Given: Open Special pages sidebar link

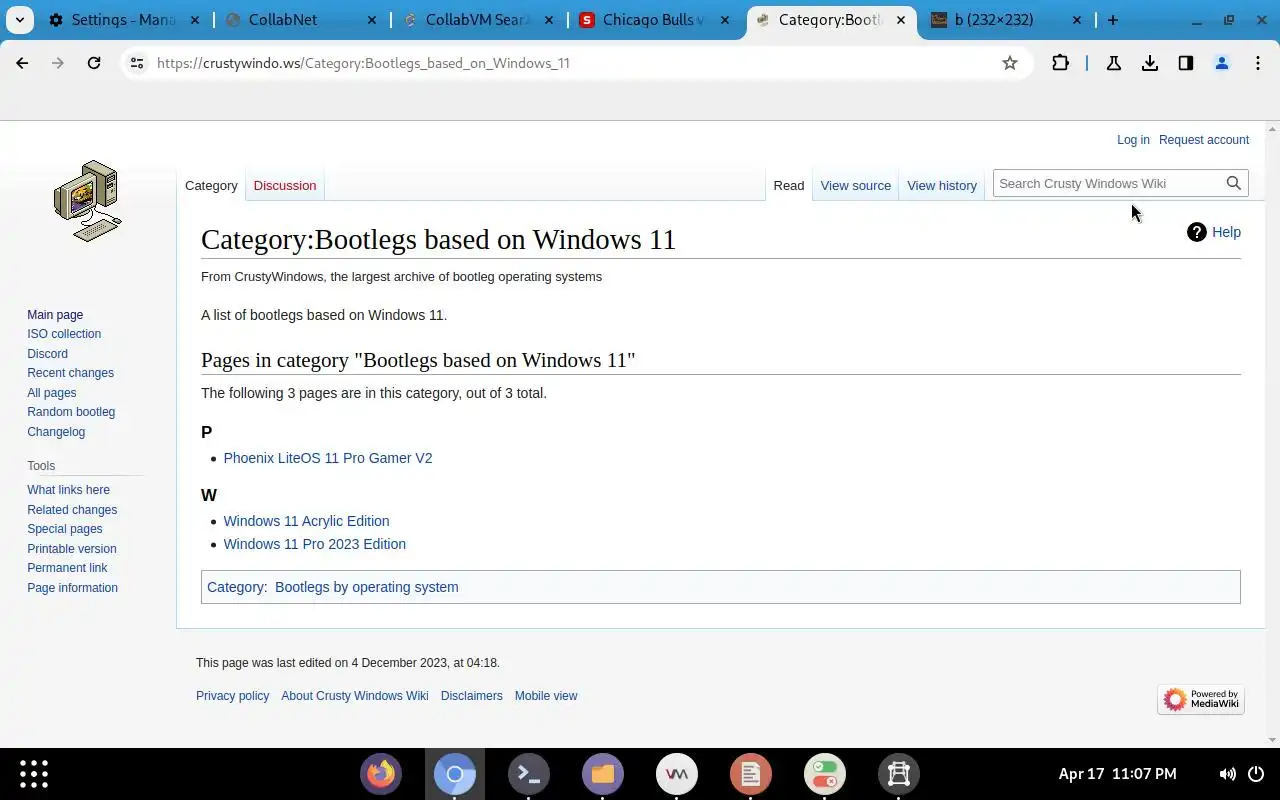Looking at the screenshot, I should [x=65, y=529].
